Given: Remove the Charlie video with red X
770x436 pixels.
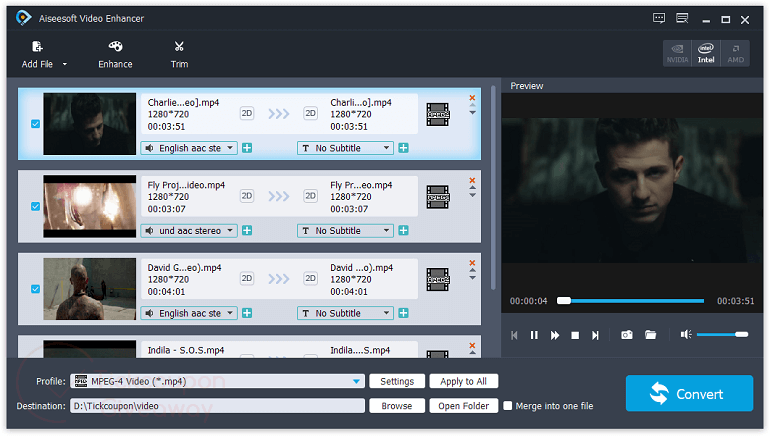Looking at the screenshot, I should coord(472,98).
